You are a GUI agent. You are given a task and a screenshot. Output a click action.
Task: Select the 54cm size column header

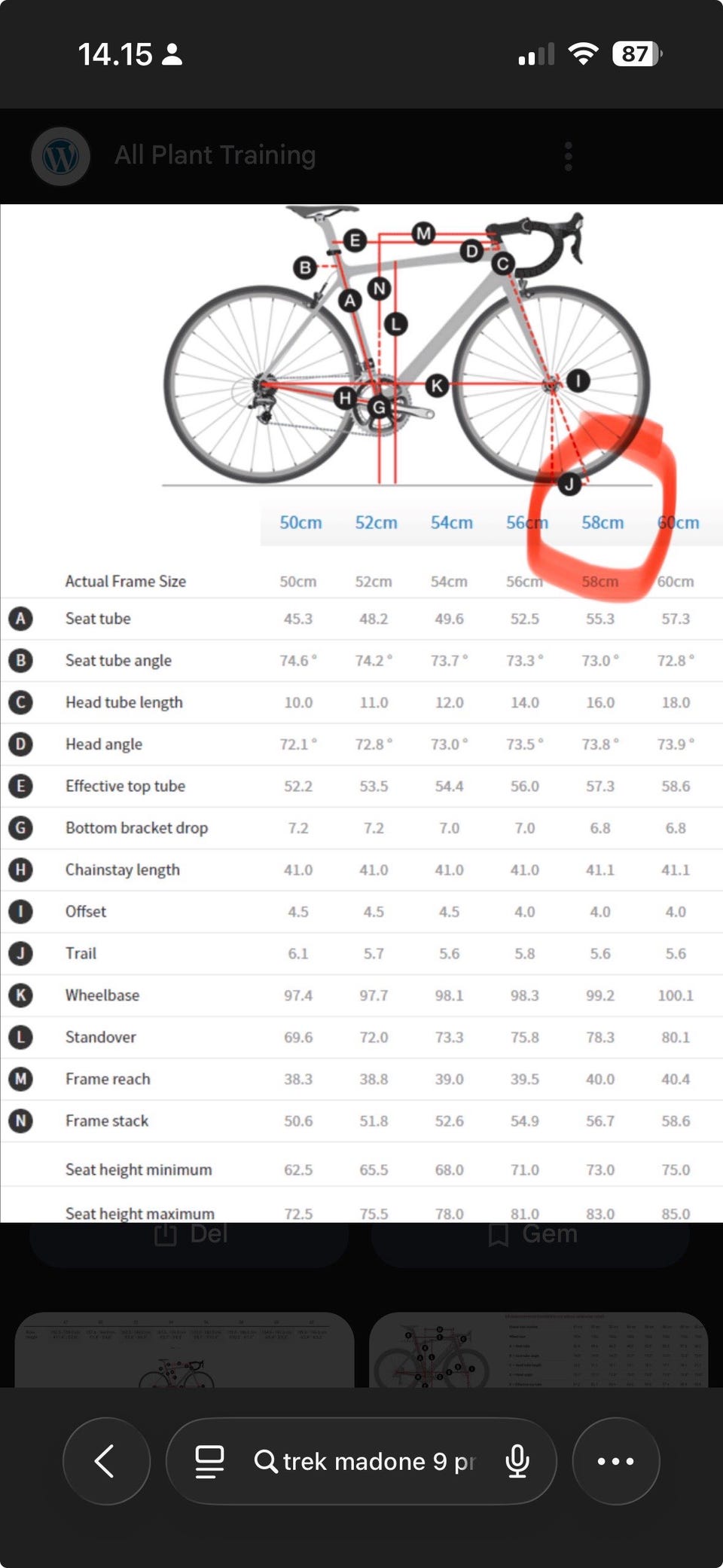[452, 522]
